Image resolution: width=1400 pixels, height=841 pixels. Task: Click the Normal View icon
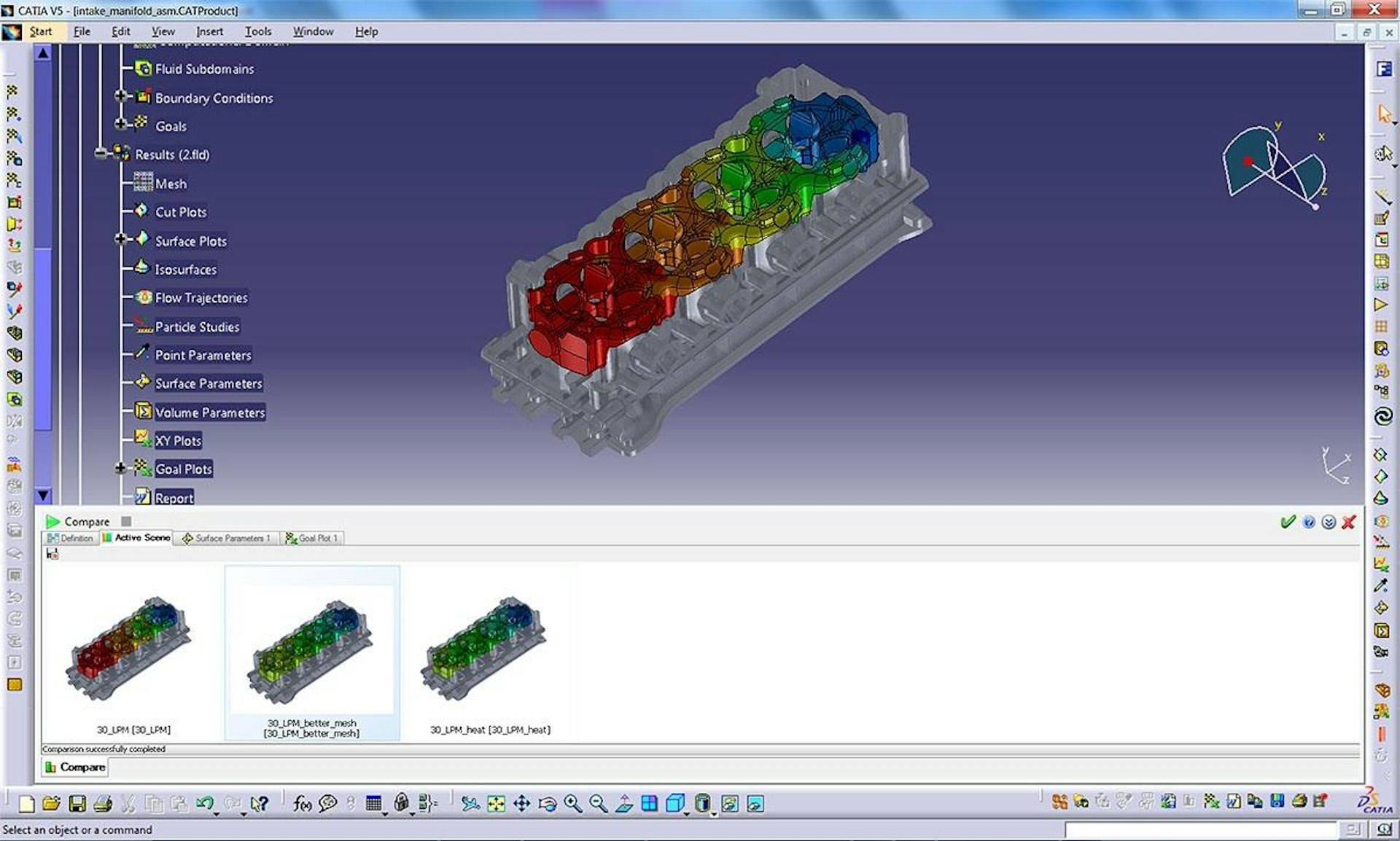[x=624, y=803]
